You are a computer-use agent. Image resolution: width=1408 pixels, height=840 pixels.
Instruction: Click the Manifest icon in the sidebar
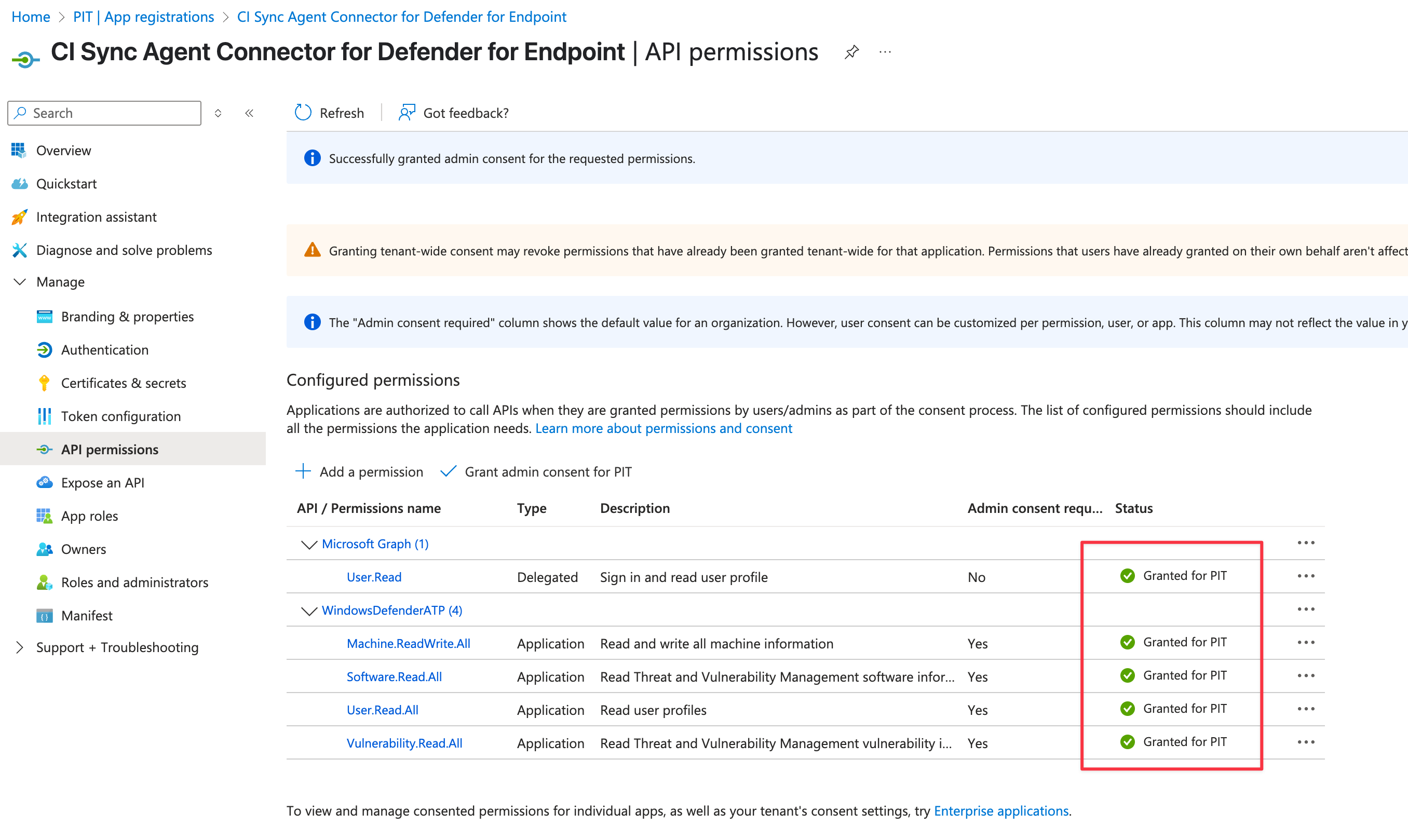(x=44, y=616)
